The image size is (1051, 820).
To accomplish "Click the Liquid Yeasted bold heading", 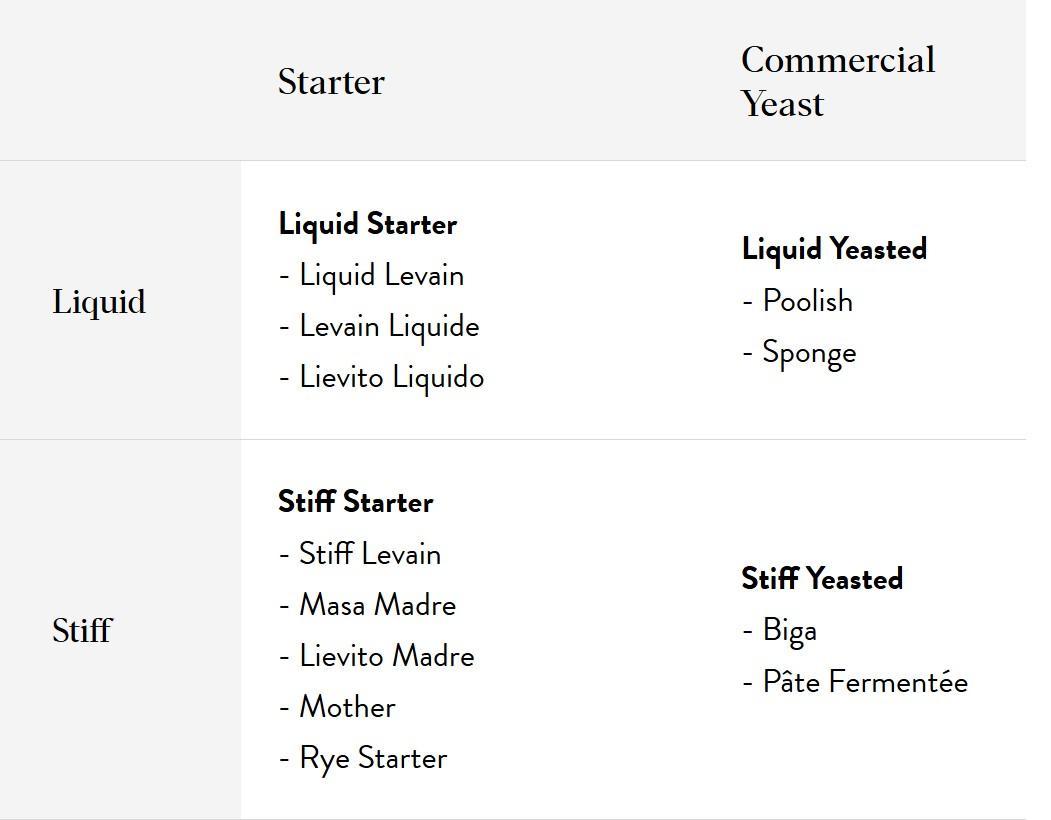I will tap(834, 249).
